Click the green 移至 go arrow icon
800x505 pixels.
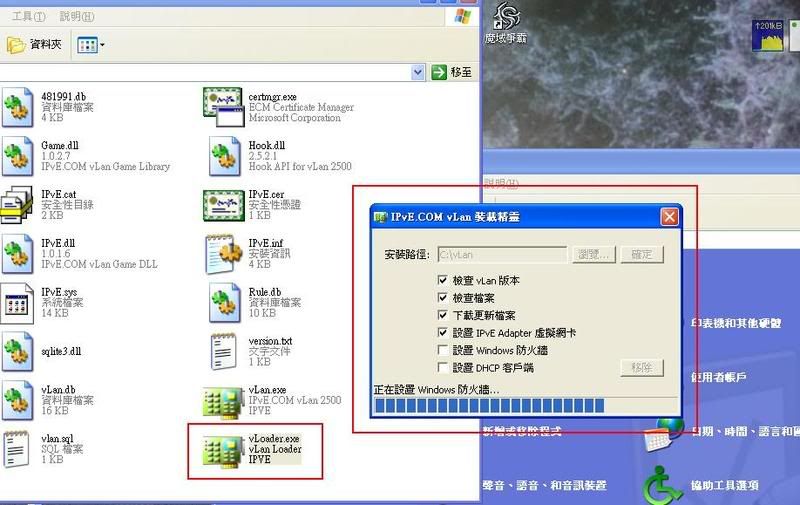tap(439, 72)
